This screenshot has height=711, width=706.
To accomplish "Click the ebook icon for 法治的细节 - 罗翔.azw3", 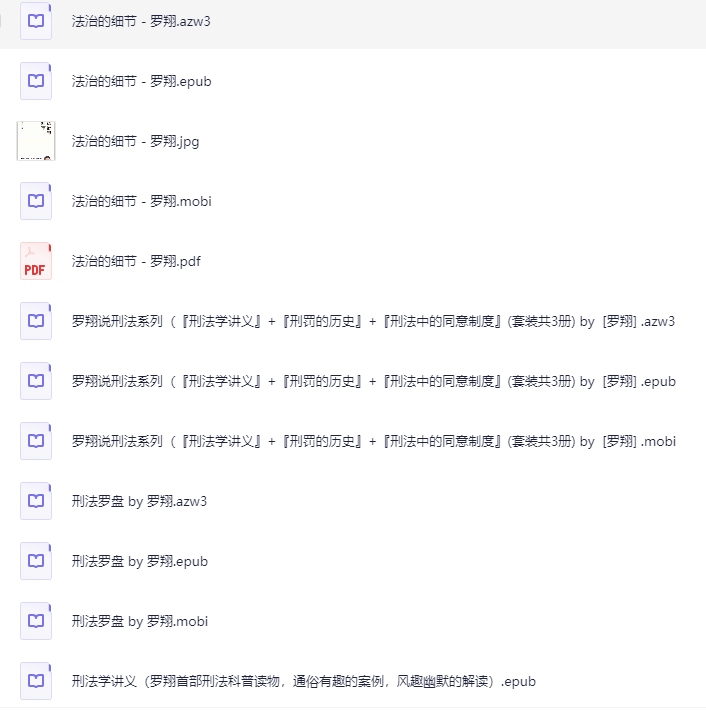I will [x=36, y=21].
